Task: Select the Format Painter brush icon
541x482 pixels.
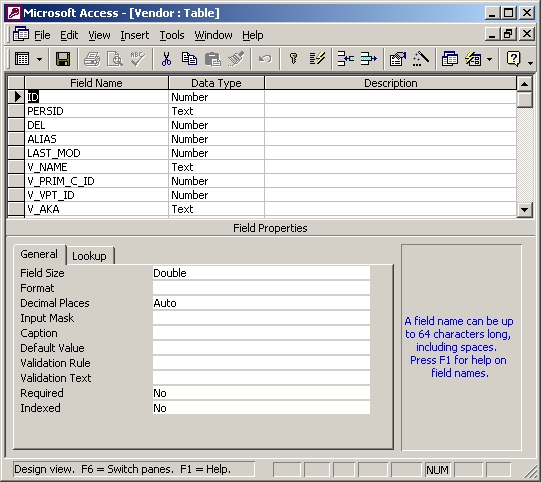Action: [236, 59]
